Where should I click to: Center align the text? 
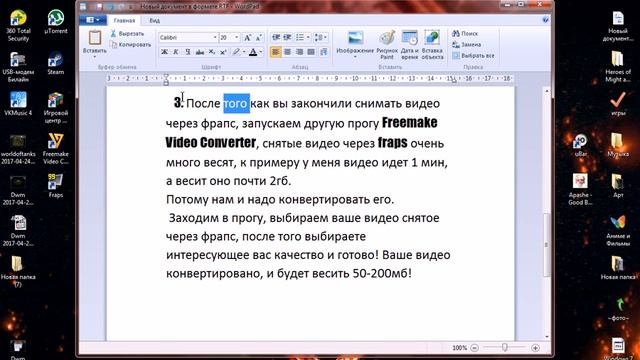[287, 52]
